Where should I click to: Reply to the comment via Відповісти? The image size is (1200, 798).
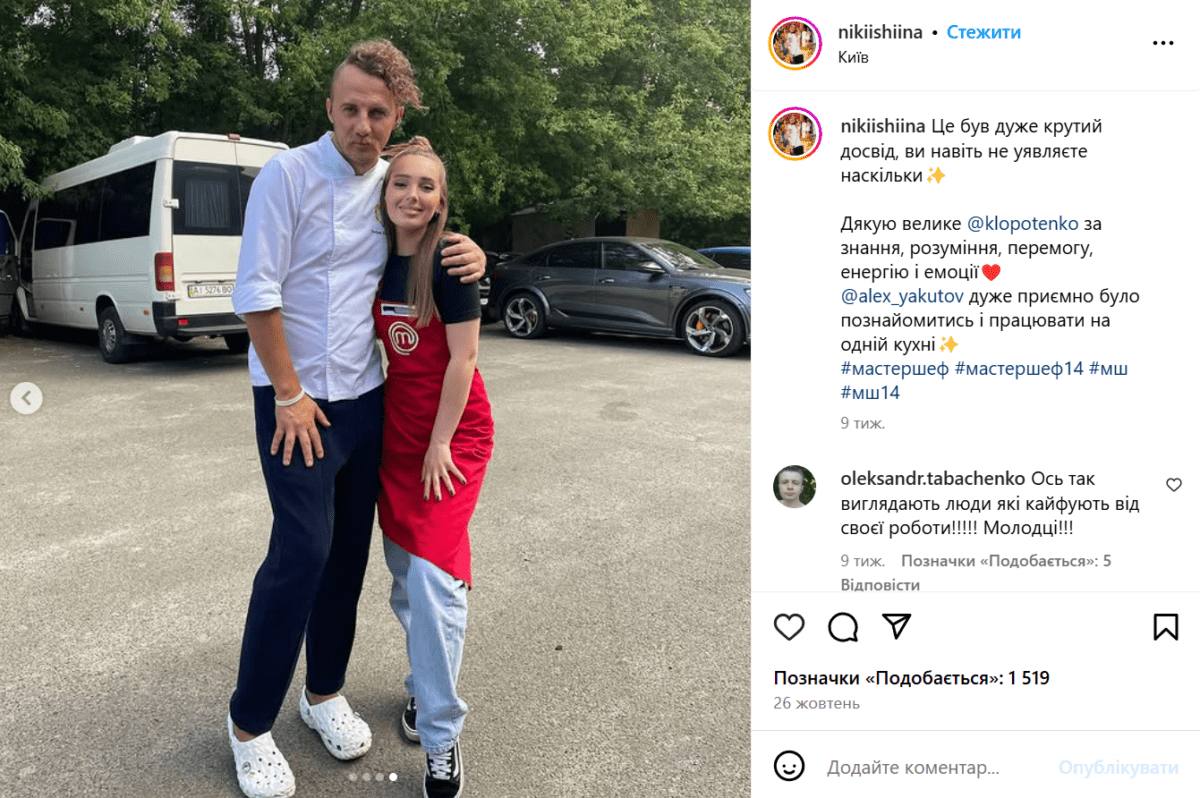tap(880, 584)
